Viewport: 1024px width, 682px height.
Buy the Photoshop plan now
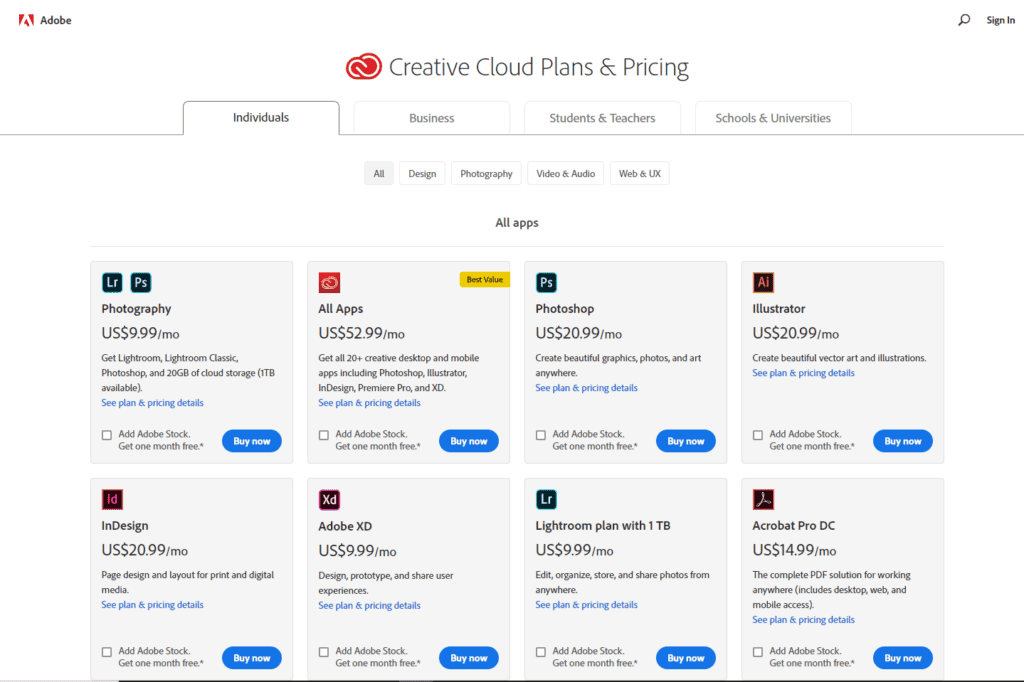[x=686, y=441]
